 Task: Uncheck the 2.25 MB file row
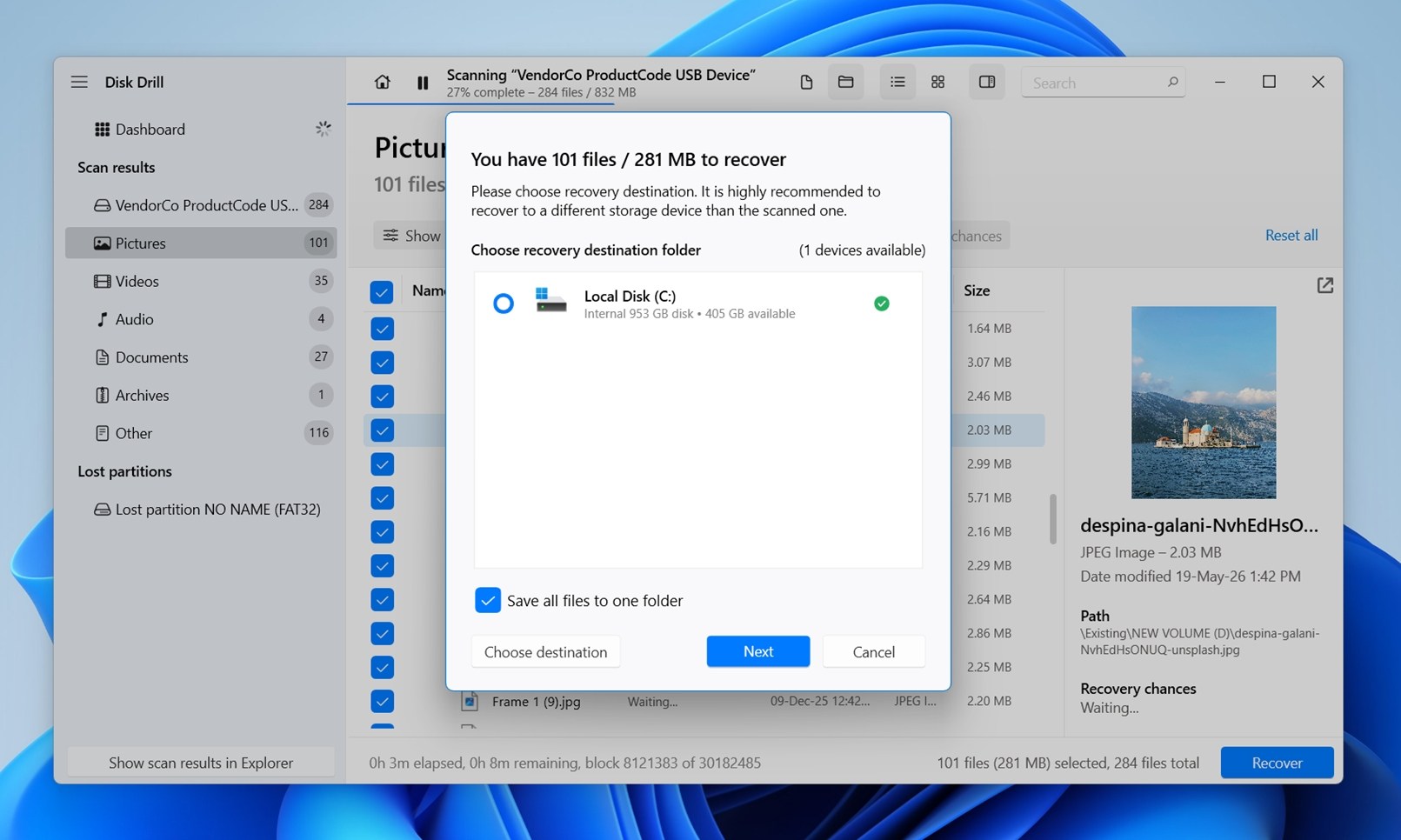[x=382, y=668]
